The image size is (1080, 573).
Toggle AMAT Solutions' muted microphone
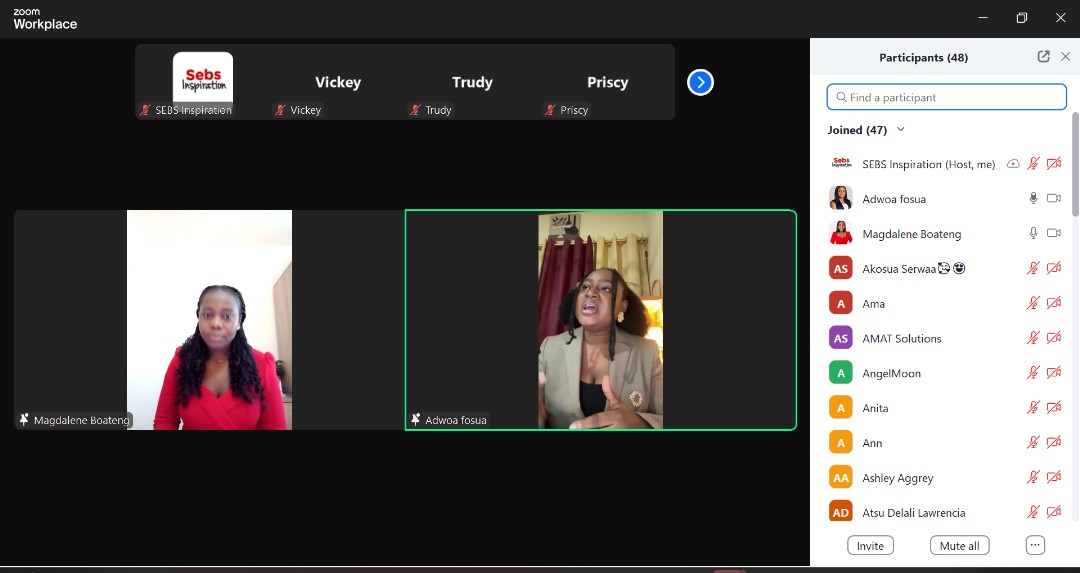[1034, 338]
